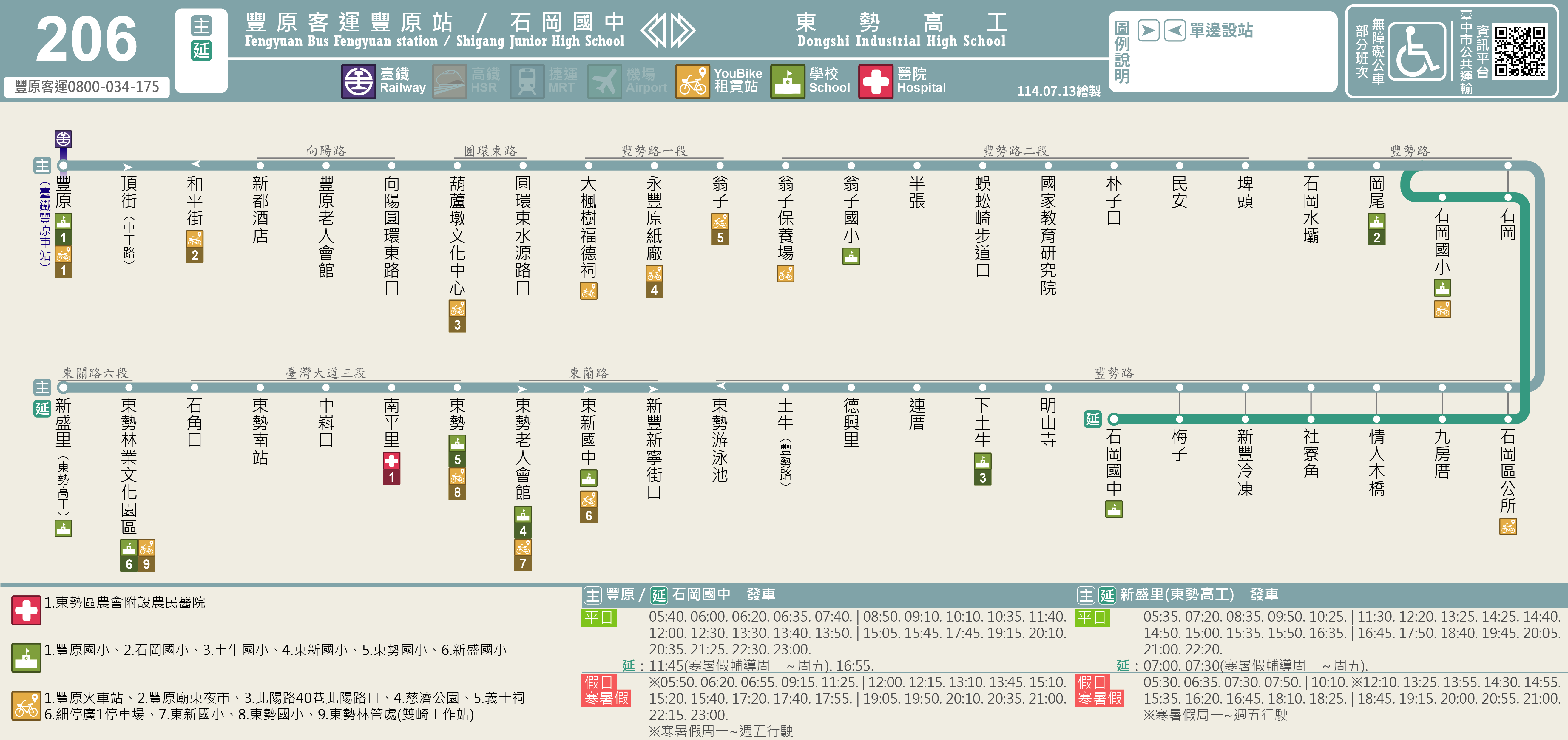
Task: Click the greyed MRT legend icon
Action: 527,81
